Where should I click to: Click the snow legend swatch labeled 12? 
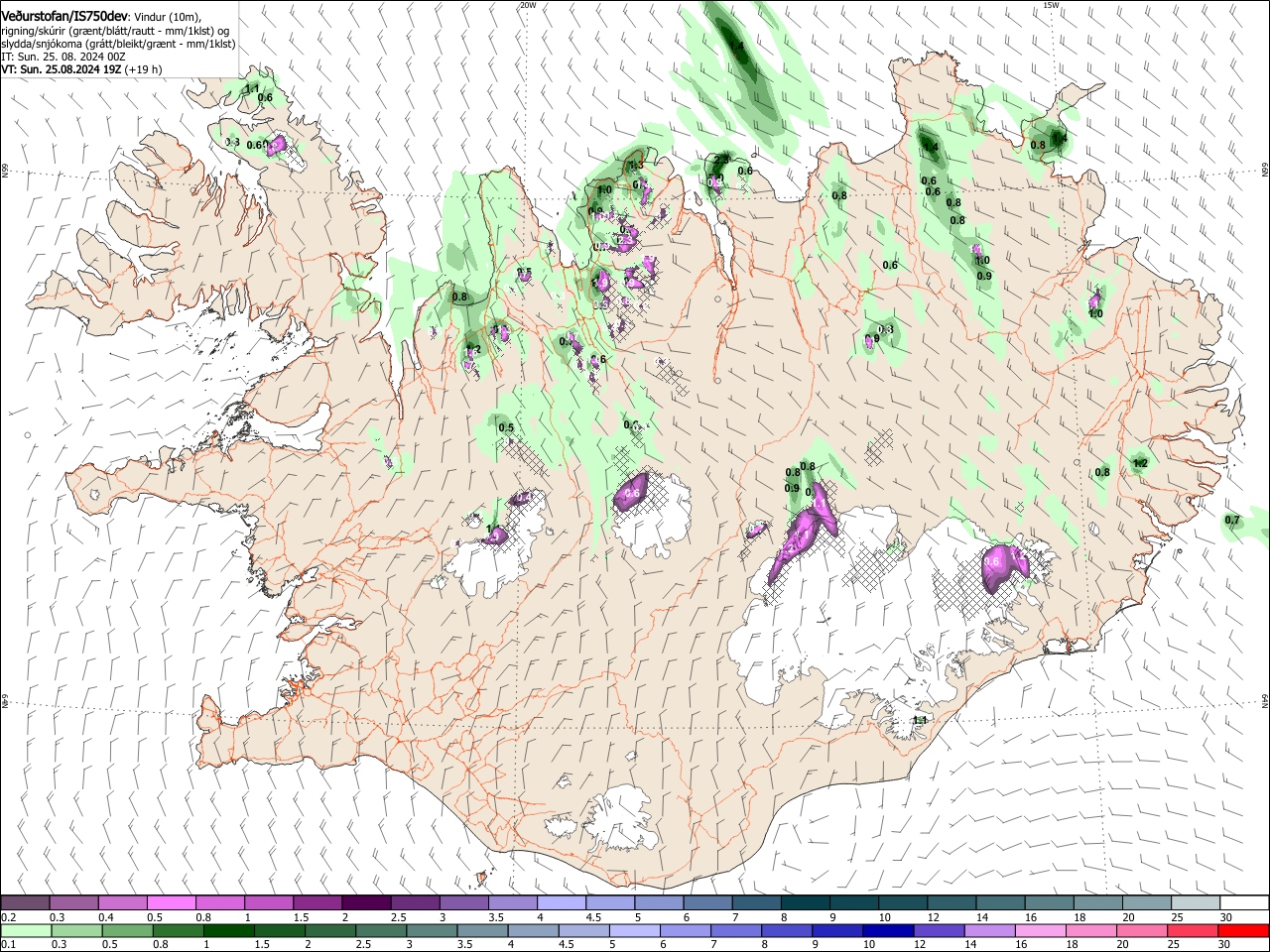pos(951,902)
